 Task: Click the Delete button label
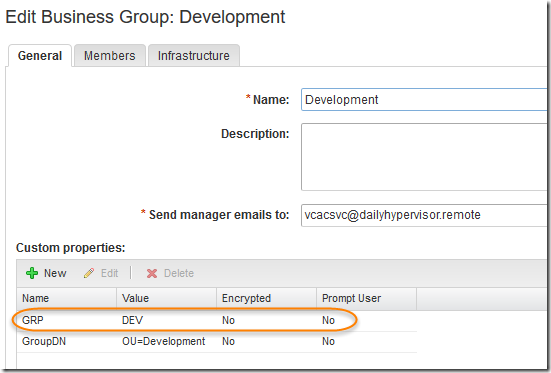tap(179, 273)
